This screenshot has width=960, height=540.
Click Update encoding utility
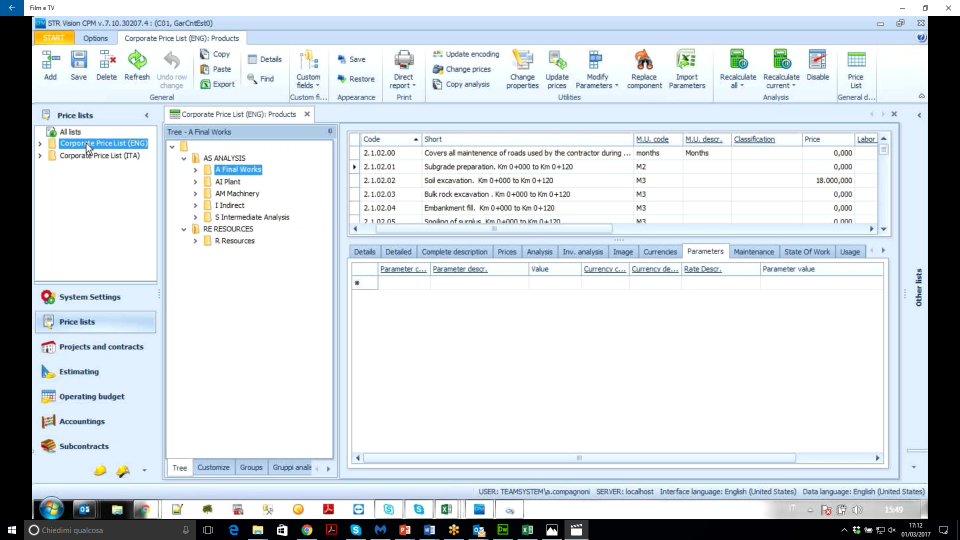coord(466,54)
